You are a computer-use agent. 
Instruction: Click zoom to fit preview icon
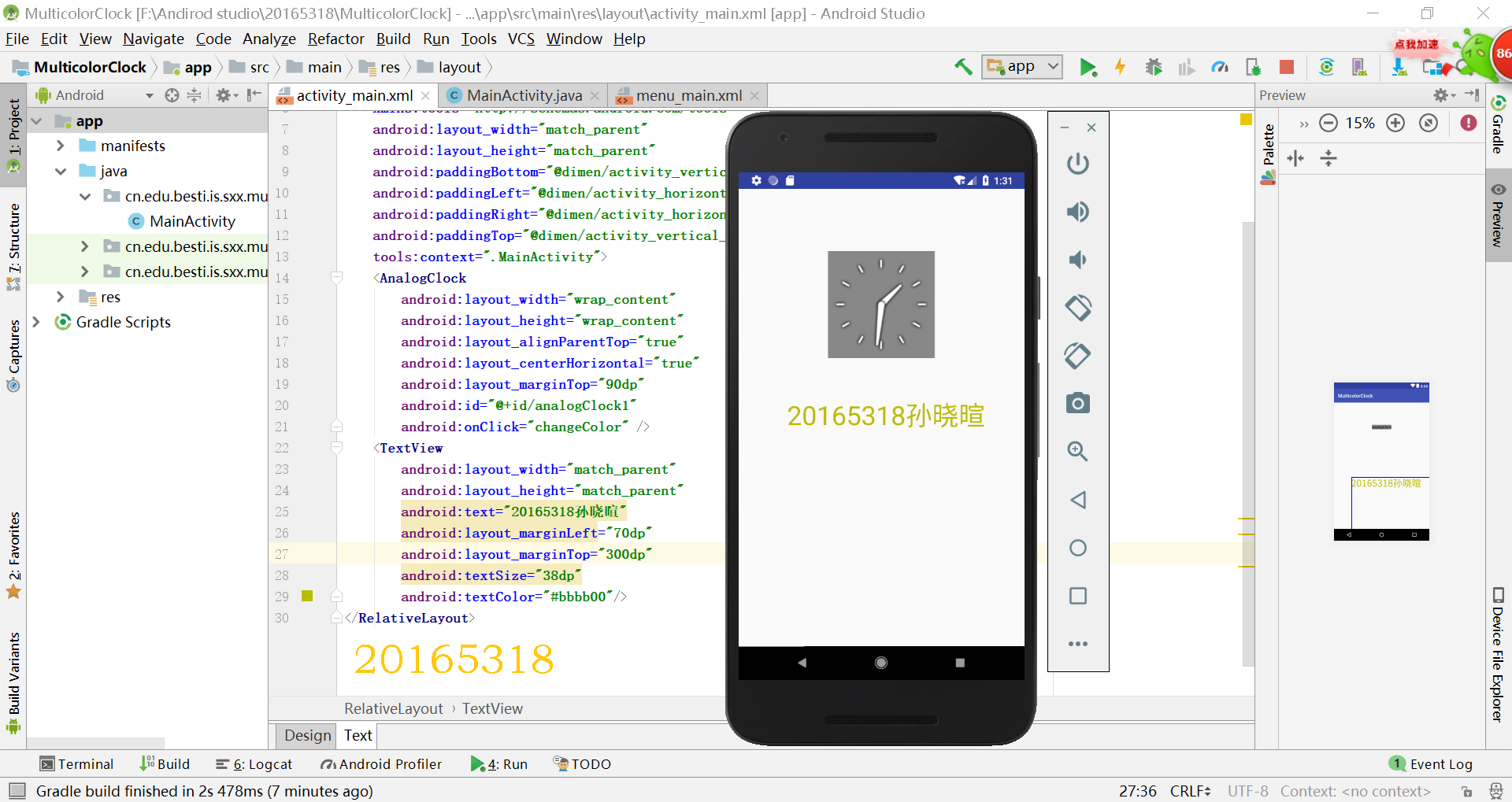(1429, 123)
